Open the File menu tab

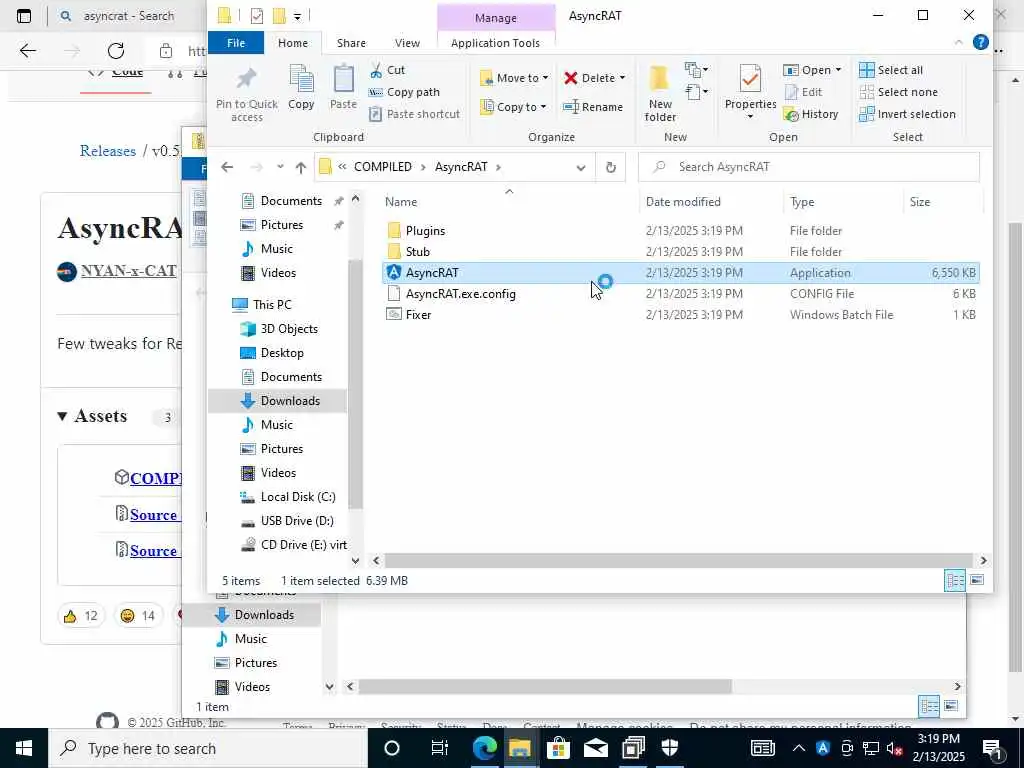(x=236, y=43)
